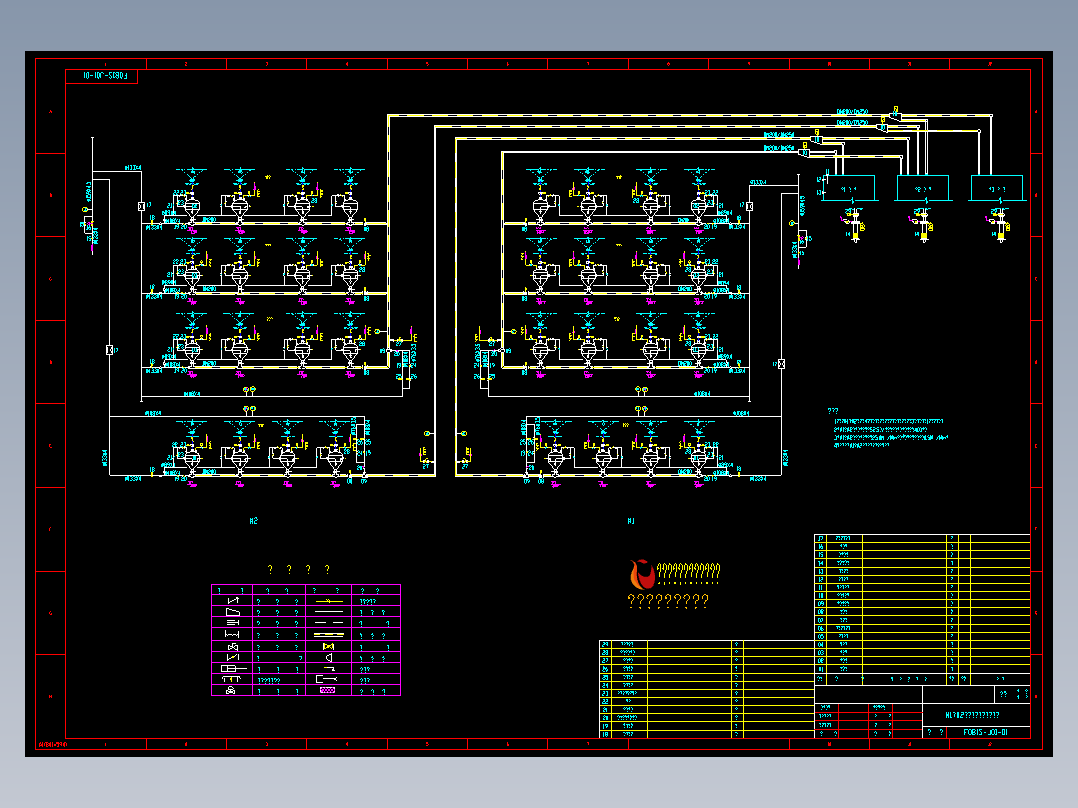
Task: Select drawing number F0BIS-J00-01 in title block
Action: 985,732
